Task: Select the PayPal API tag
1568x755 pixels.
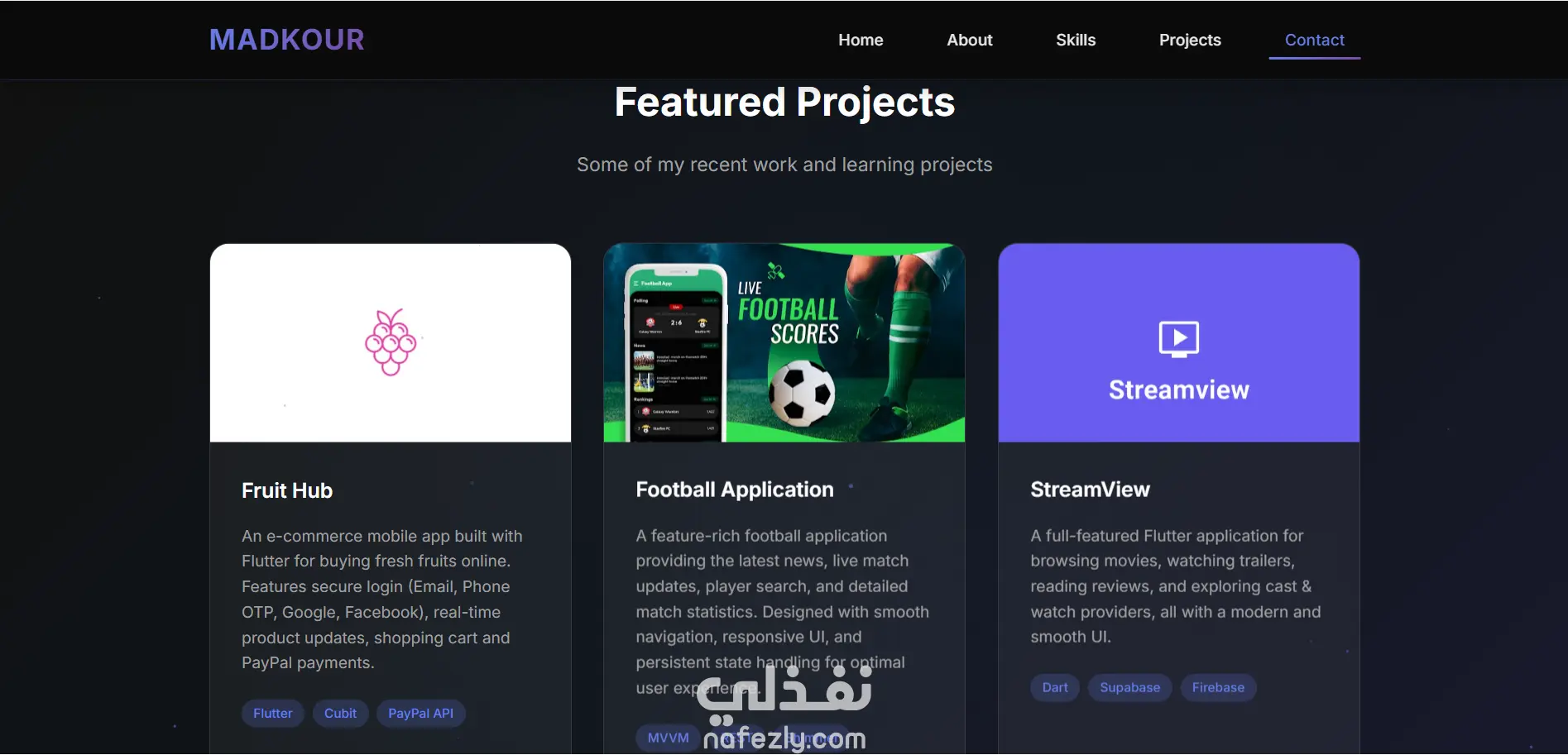Action: tap(420, 714)
